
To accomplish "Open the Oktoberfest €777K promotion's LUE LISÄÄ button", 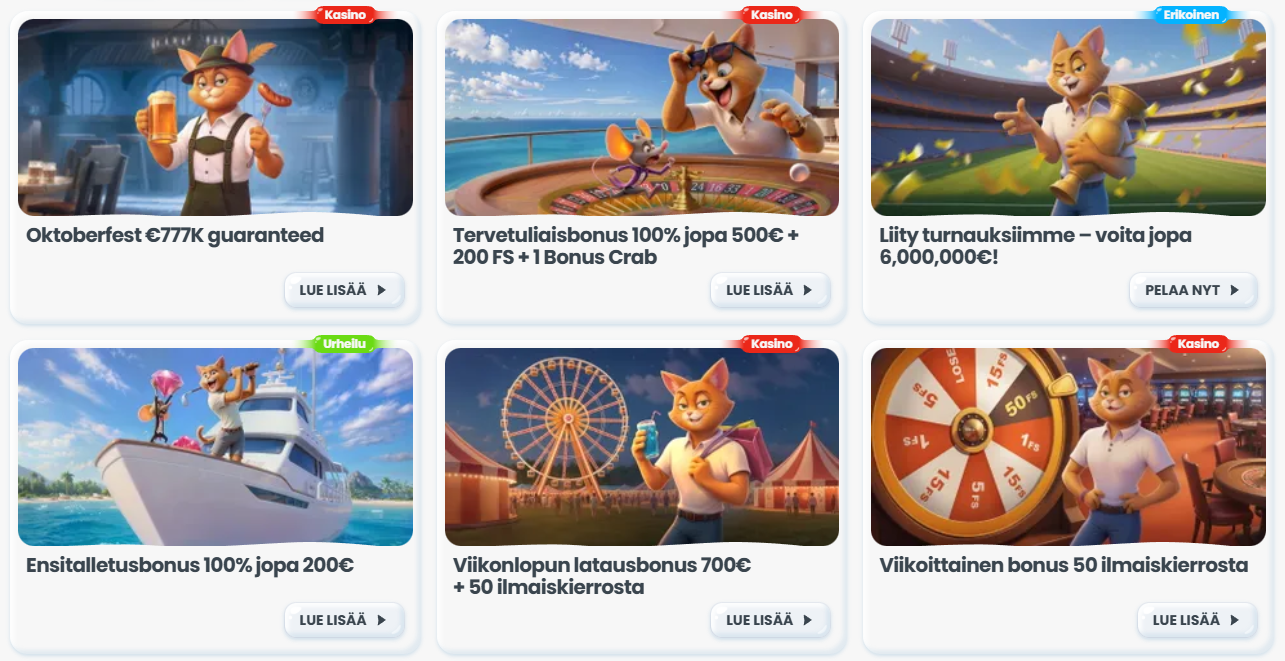I will [344, 290].
